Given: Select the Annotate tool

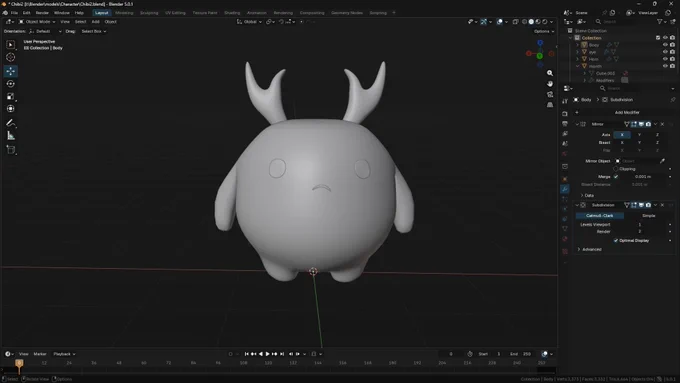Looking at the screenshot, I should [10, 123].
